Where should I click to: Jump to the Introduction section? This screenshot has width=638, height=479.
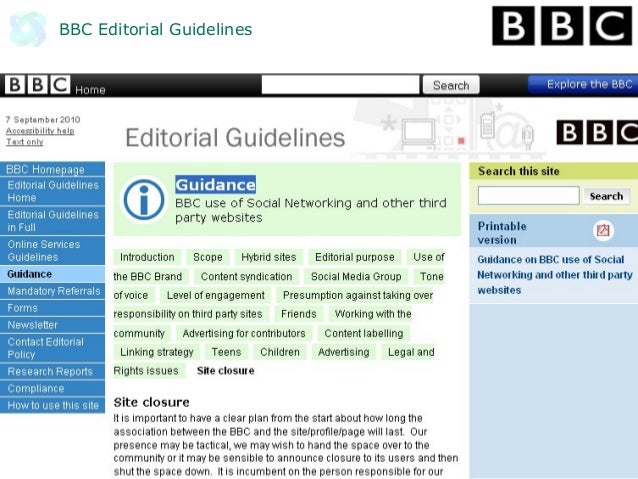[147, 257]
